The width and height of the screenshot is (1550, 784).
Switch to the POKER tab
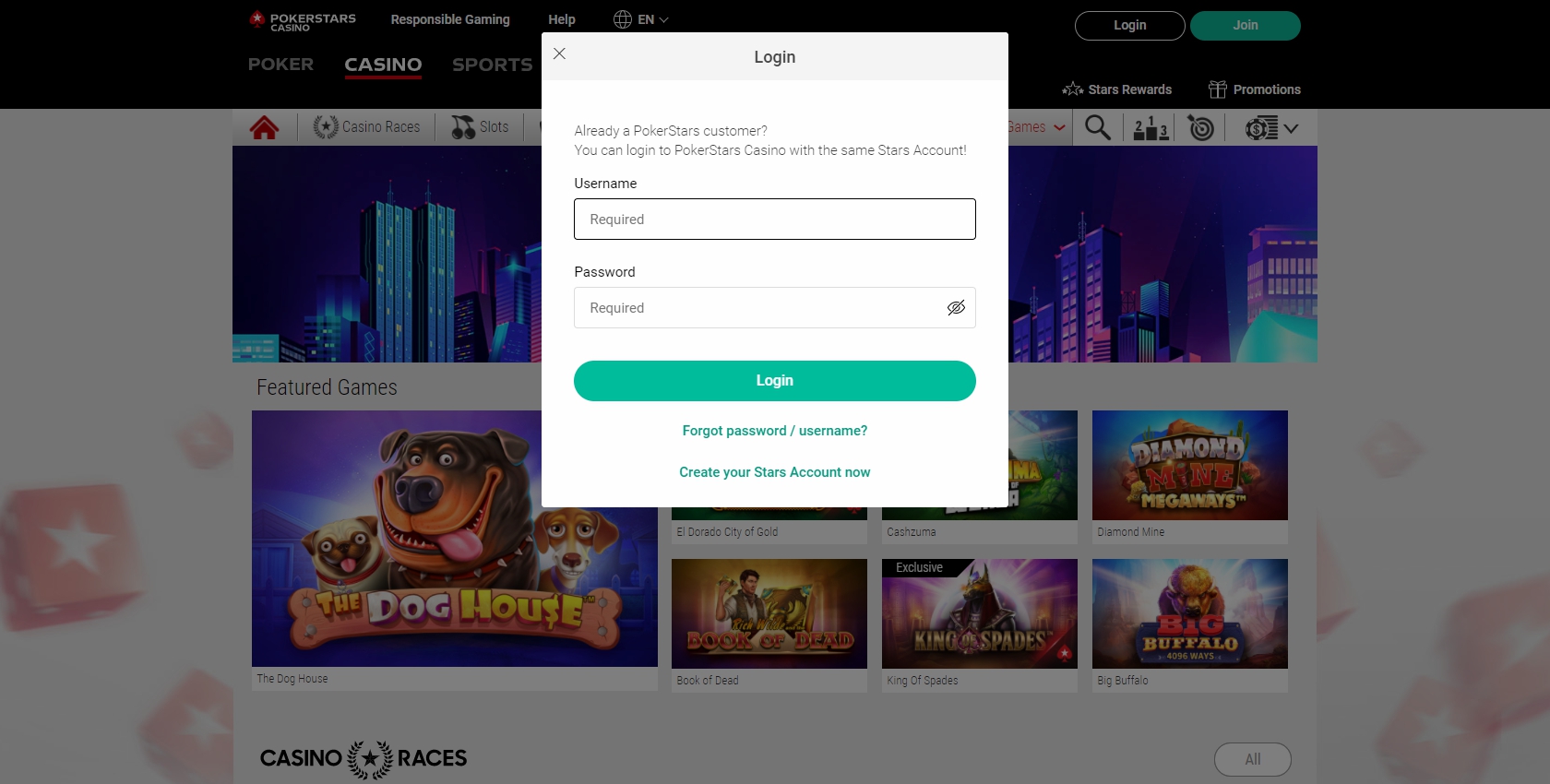280,65
